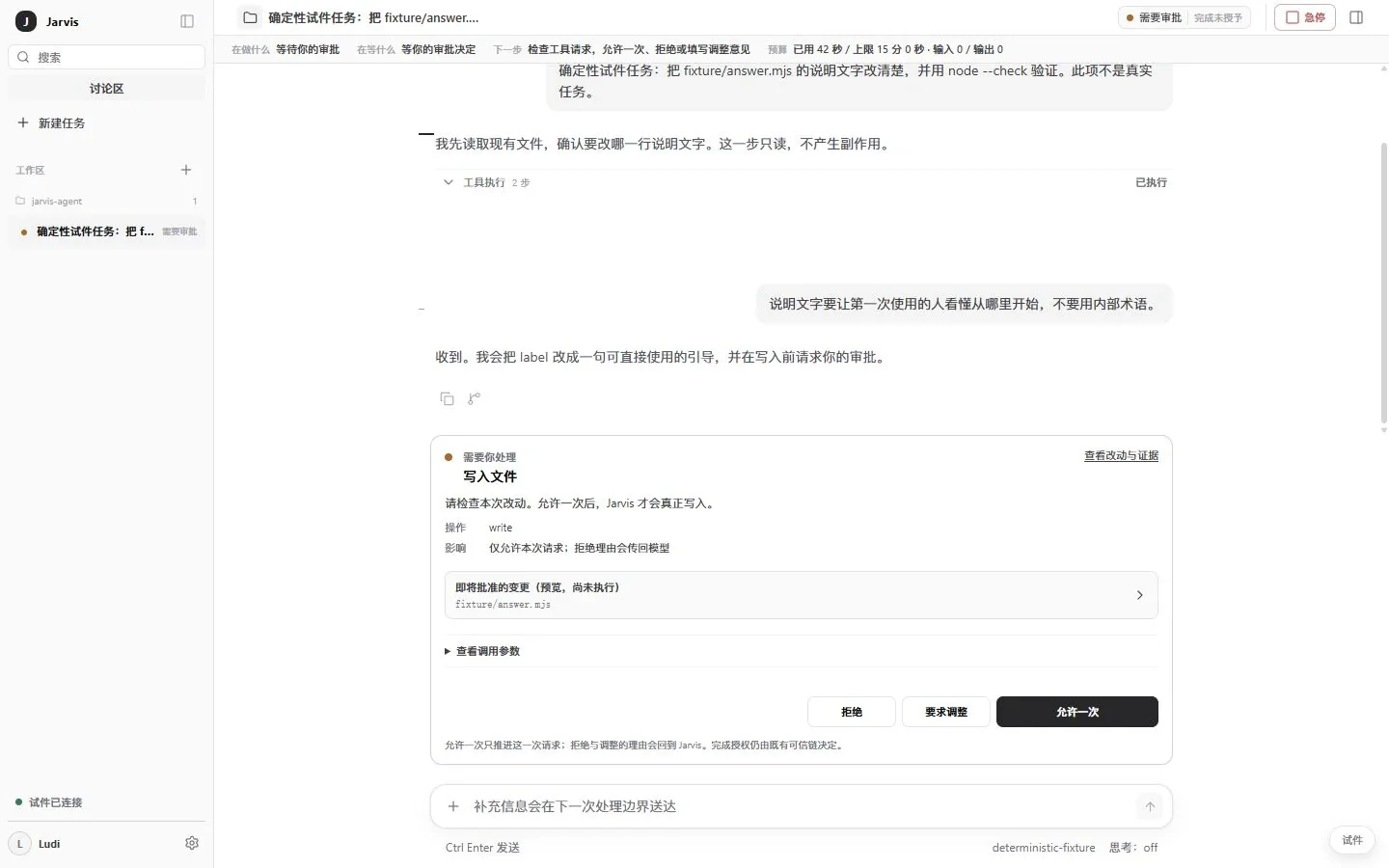Viewport: 1389px width, 868px height.
Task: Click the 完成未授予 header label
Action: pos(1218,17)
